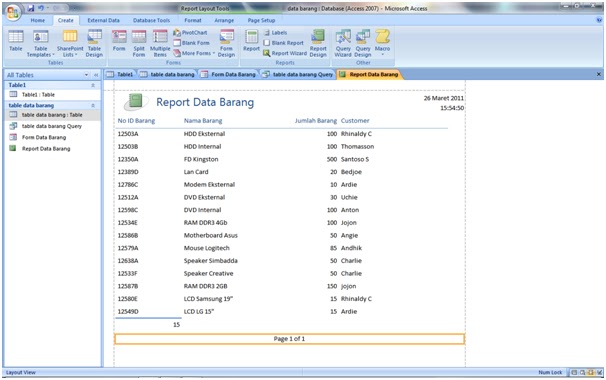Open the Report Design tool
This screenshot has width=606, height=380.
point(318,43)
